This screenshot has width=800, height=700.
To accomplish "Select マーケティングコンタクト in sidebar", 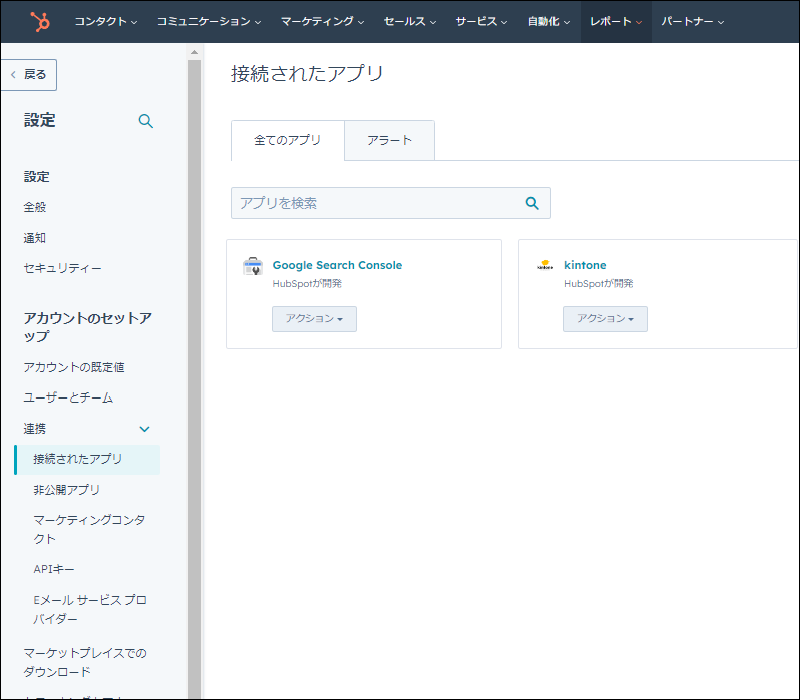I will [x=89, y=530].
